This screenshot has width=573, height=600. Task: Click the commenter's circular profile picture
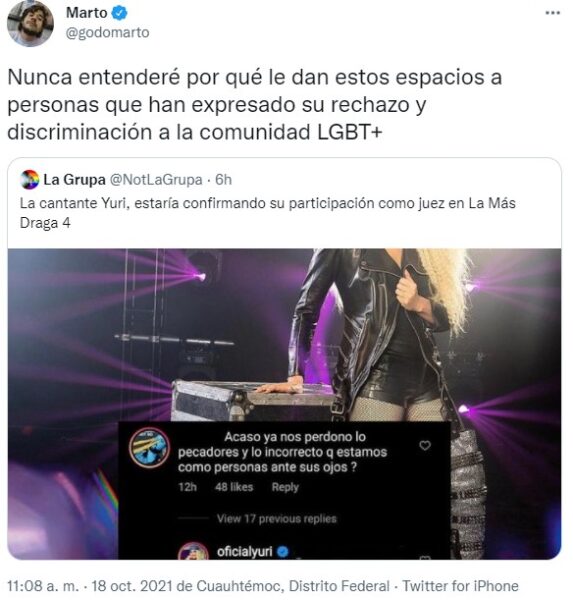click(149, 448)
